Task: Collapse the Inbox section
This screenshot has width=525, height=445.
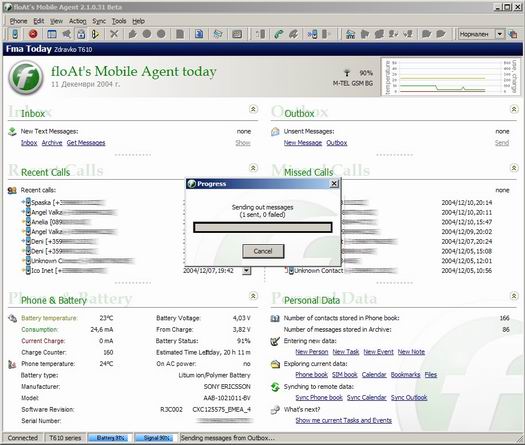Action: 253,109
